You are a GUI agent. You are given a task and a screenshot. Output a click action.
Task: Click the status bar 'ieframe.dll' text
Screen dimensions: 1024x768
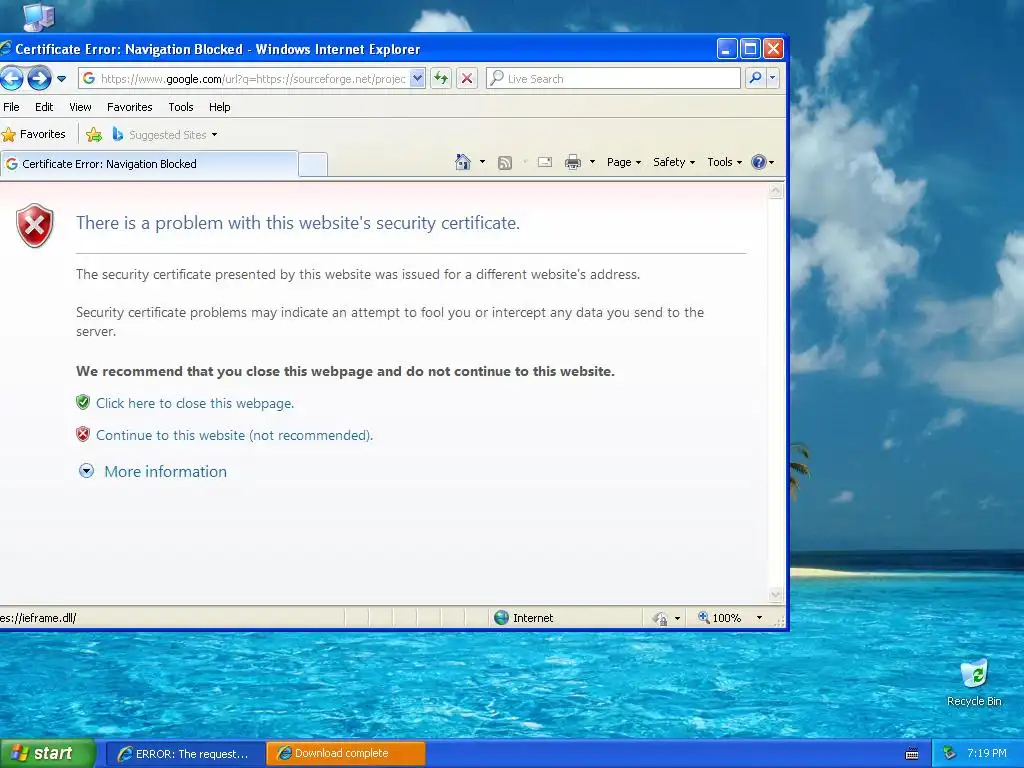pyautogui.click(x=39, y=618)
